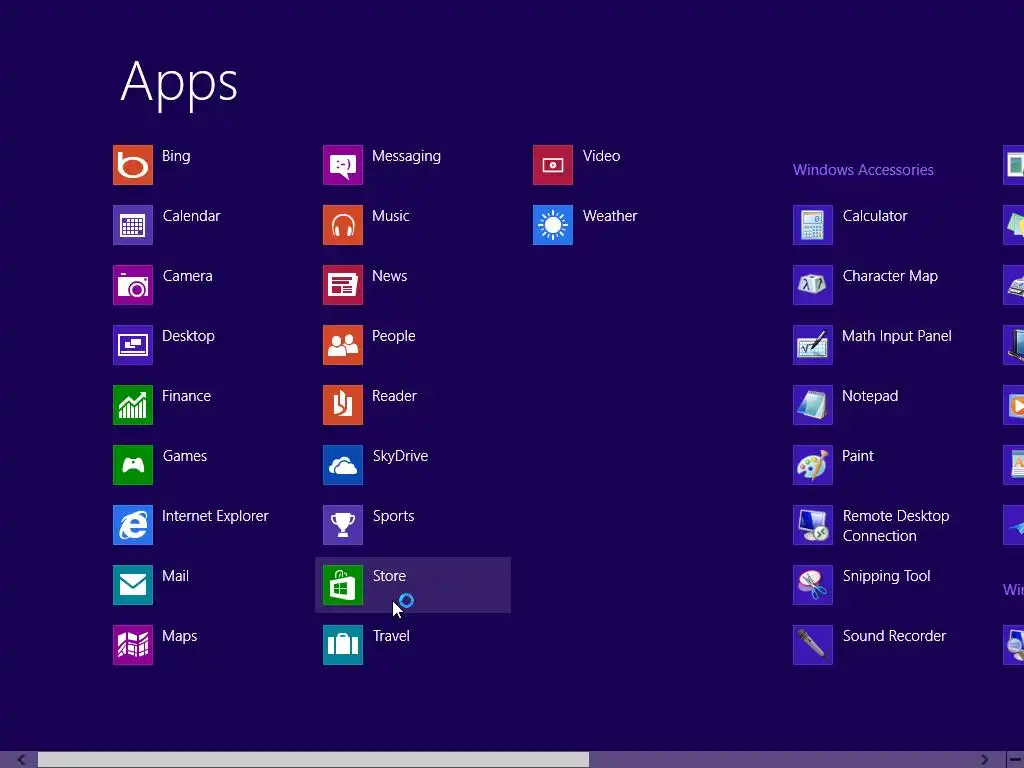The image size is (1024, 768).
Task: Click the "Games" label text
Action: (x=185, y=456)
